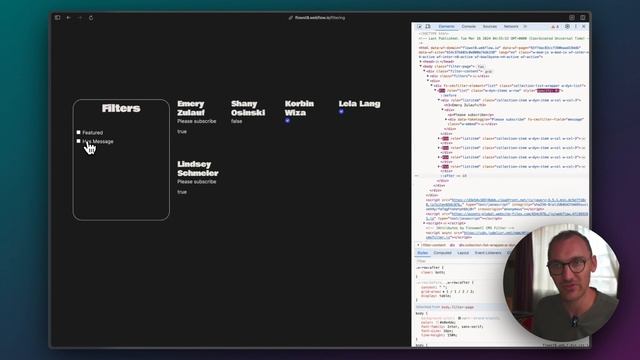
Task: Switch to the Console tab in DevTools
Action: (x=469, y=27)
